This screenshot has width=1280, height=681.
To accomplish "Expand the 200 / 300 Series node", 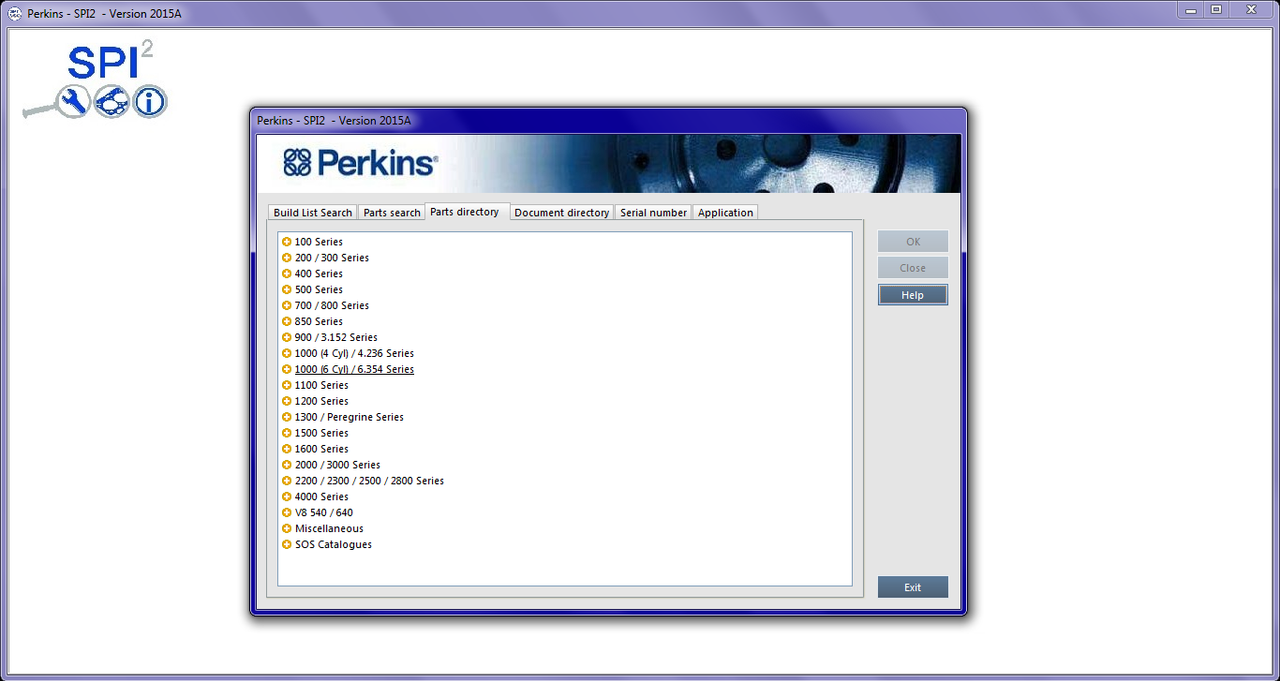I will point(287,258).
